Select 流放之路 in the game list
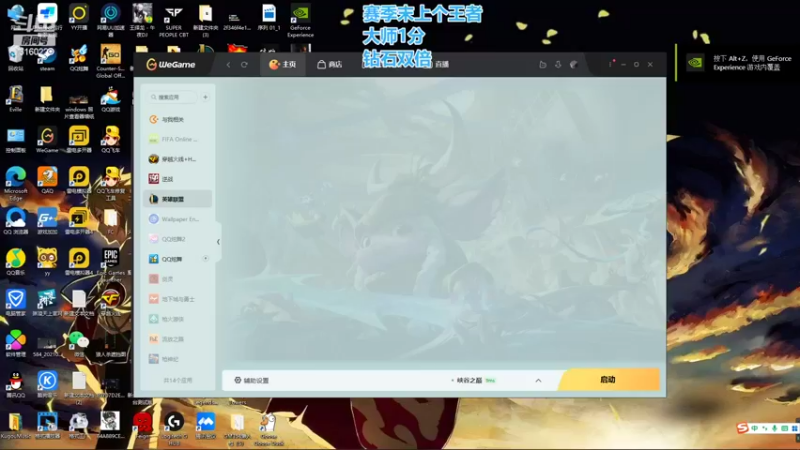This screenshot has height=450, width=800. click(178, 339)
